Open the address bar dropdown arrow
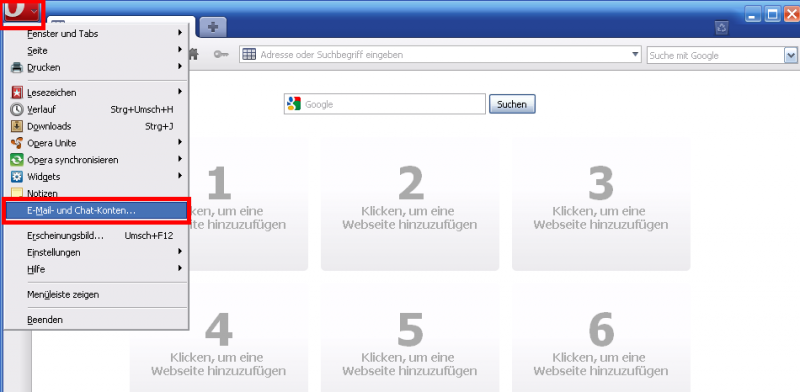Image resolution: width=800 pixels, height=392 pixels. point(635,54)
